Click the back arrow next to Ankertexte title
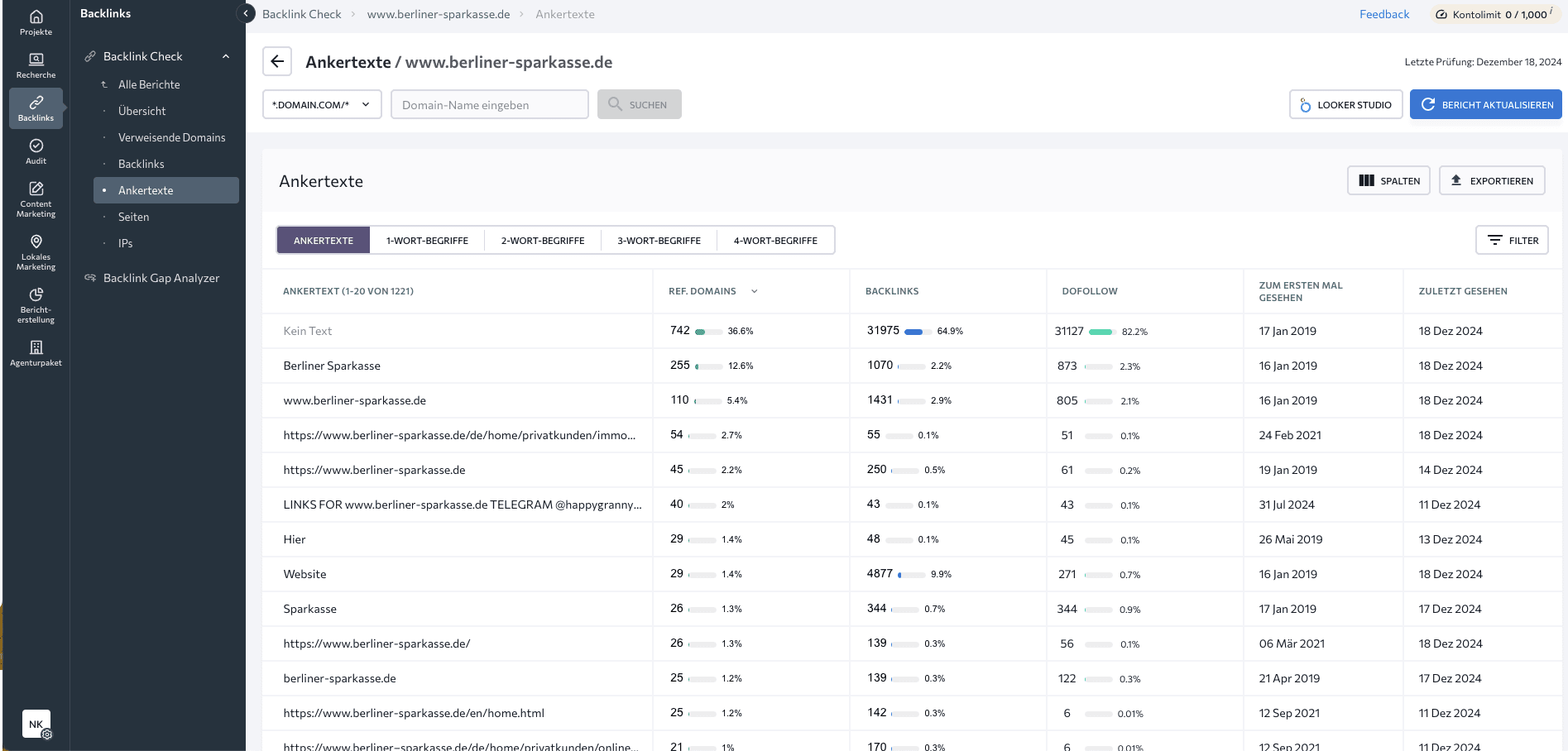Image resolution: width=1568 pixels, height=751 pixels. [277, 61]
